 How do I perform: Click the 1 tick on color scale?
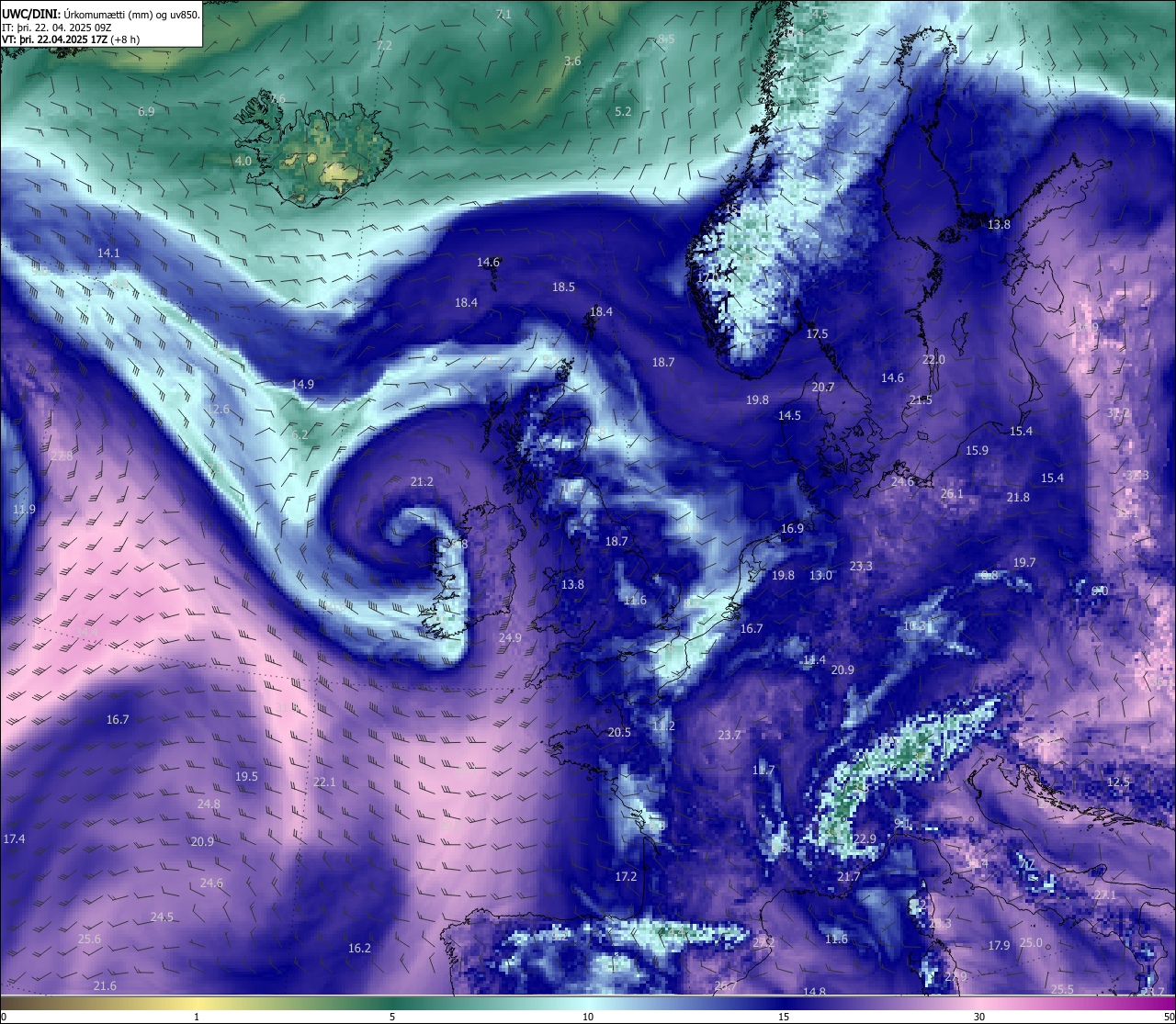click(197, 1017)
